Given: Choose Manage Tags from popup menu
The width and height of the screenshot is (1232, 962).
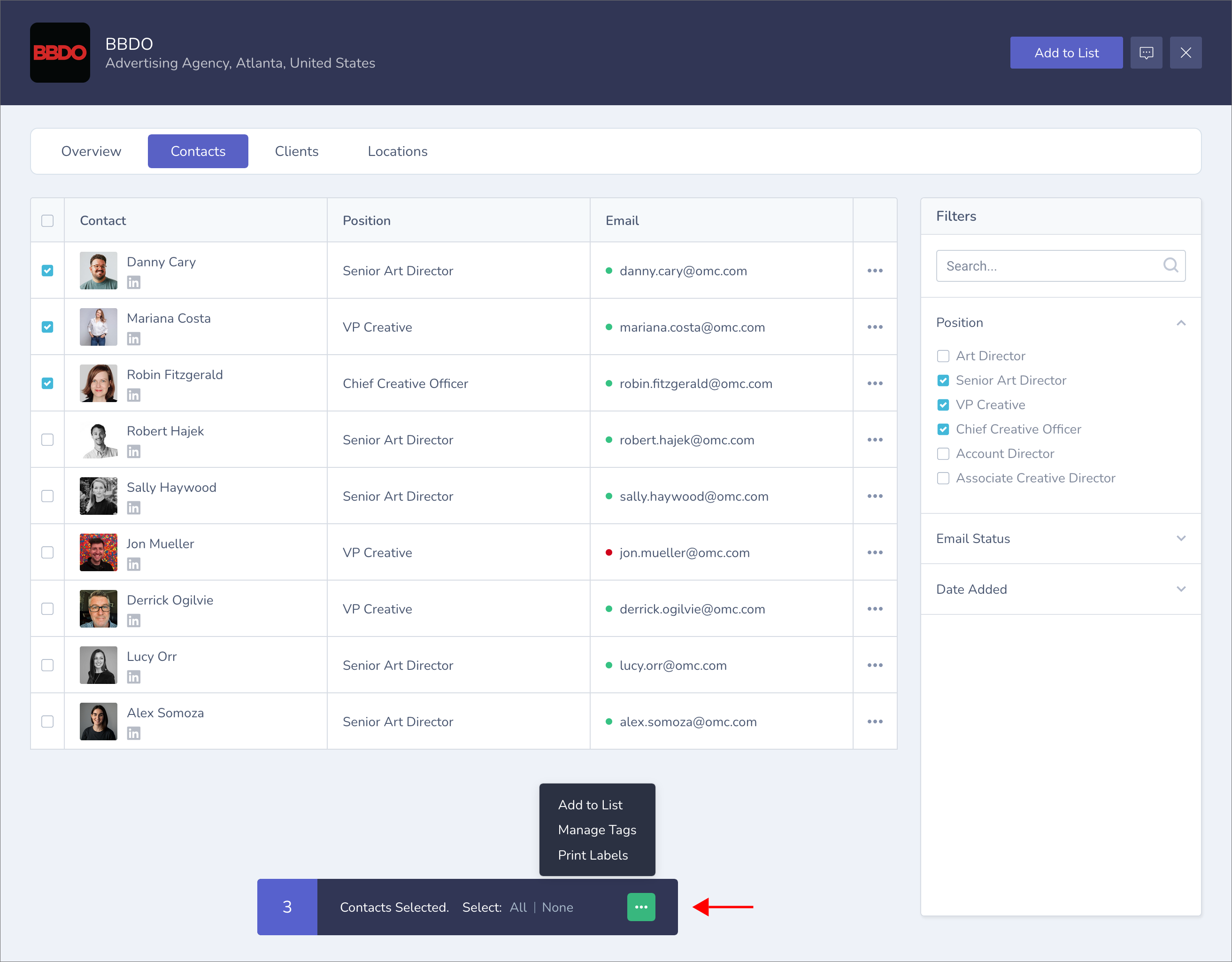Looking at the screenshot, I should pos(597,830).
